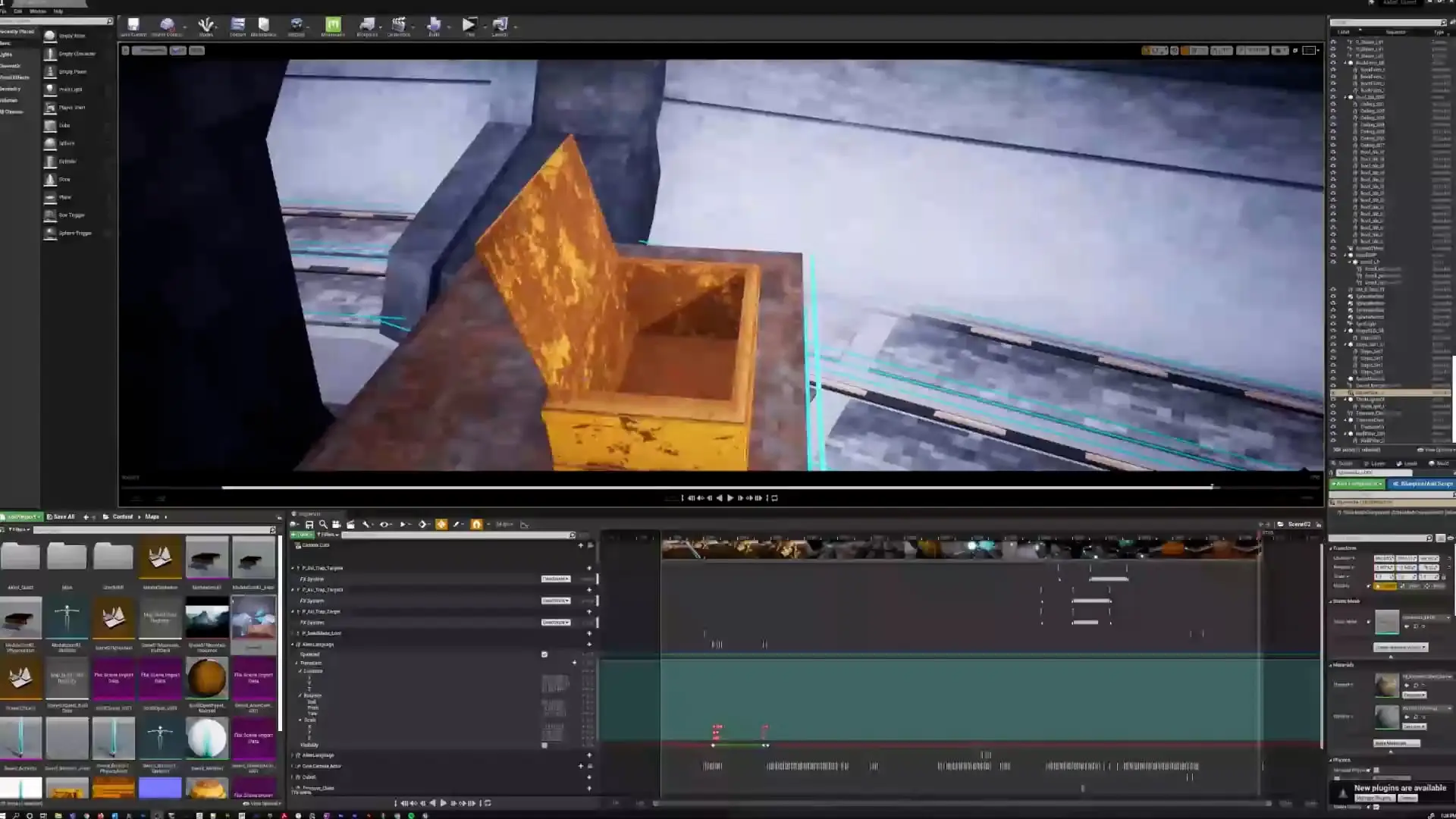Open the Window menu
This screenshot has height=819, width=1456.
click(x=37, y=11)
